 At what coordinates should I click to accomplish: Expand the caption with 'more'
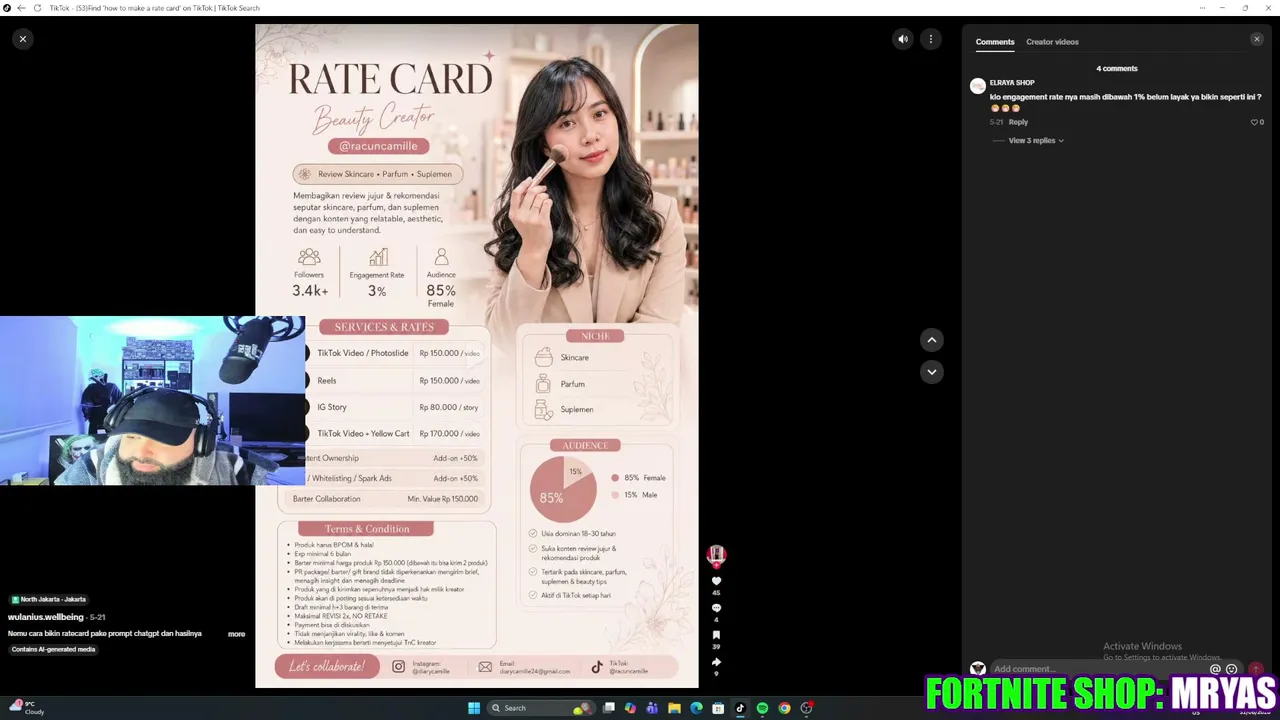236,634
